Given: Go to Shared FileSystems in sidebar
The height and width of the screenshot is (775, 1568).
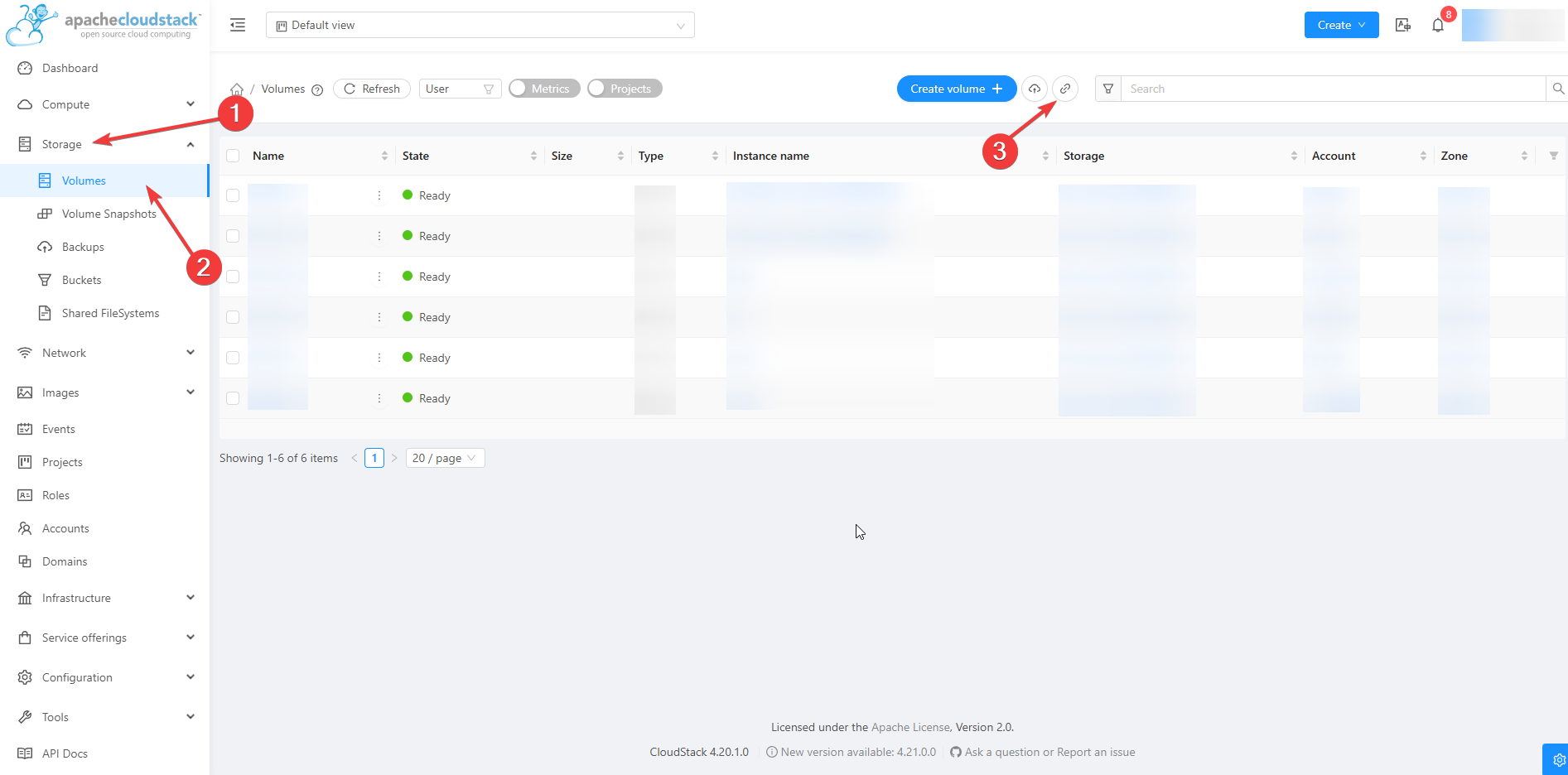Looking at the screenshot, I should tap(110, 313).
